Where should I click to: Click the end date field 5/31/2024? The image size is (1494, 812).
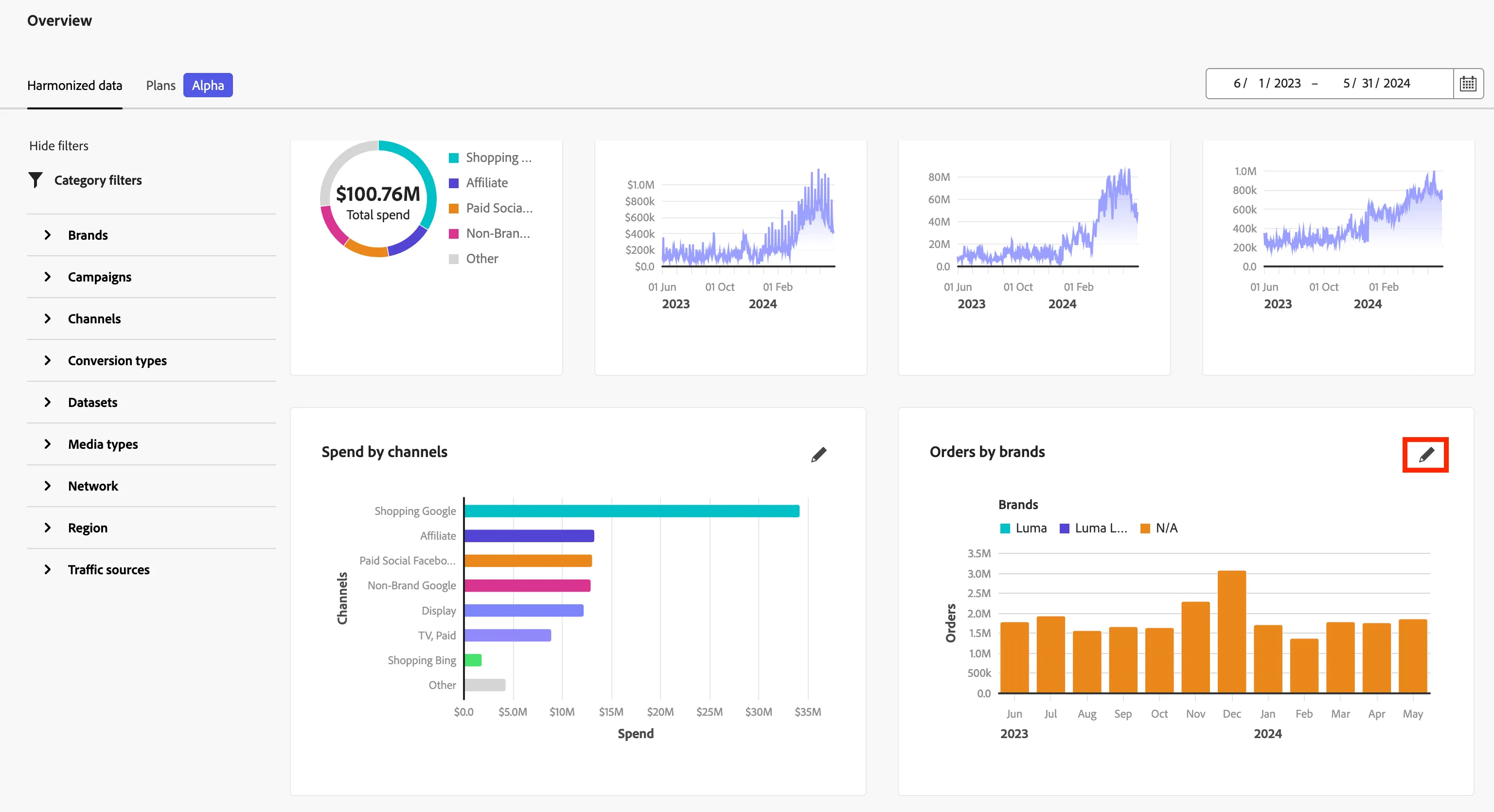coord(1376,84)
